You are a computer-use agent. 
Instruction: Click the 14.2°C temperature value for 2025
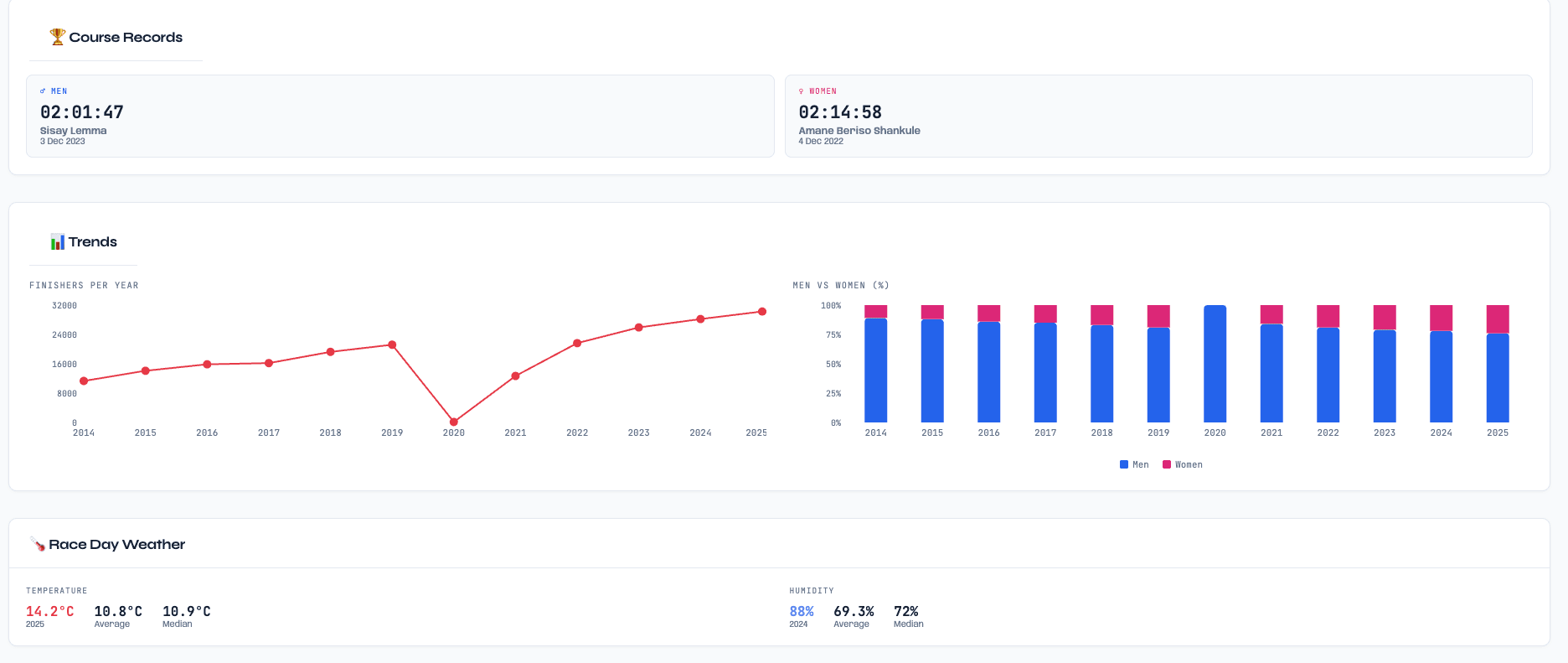[x=50, y=611]
